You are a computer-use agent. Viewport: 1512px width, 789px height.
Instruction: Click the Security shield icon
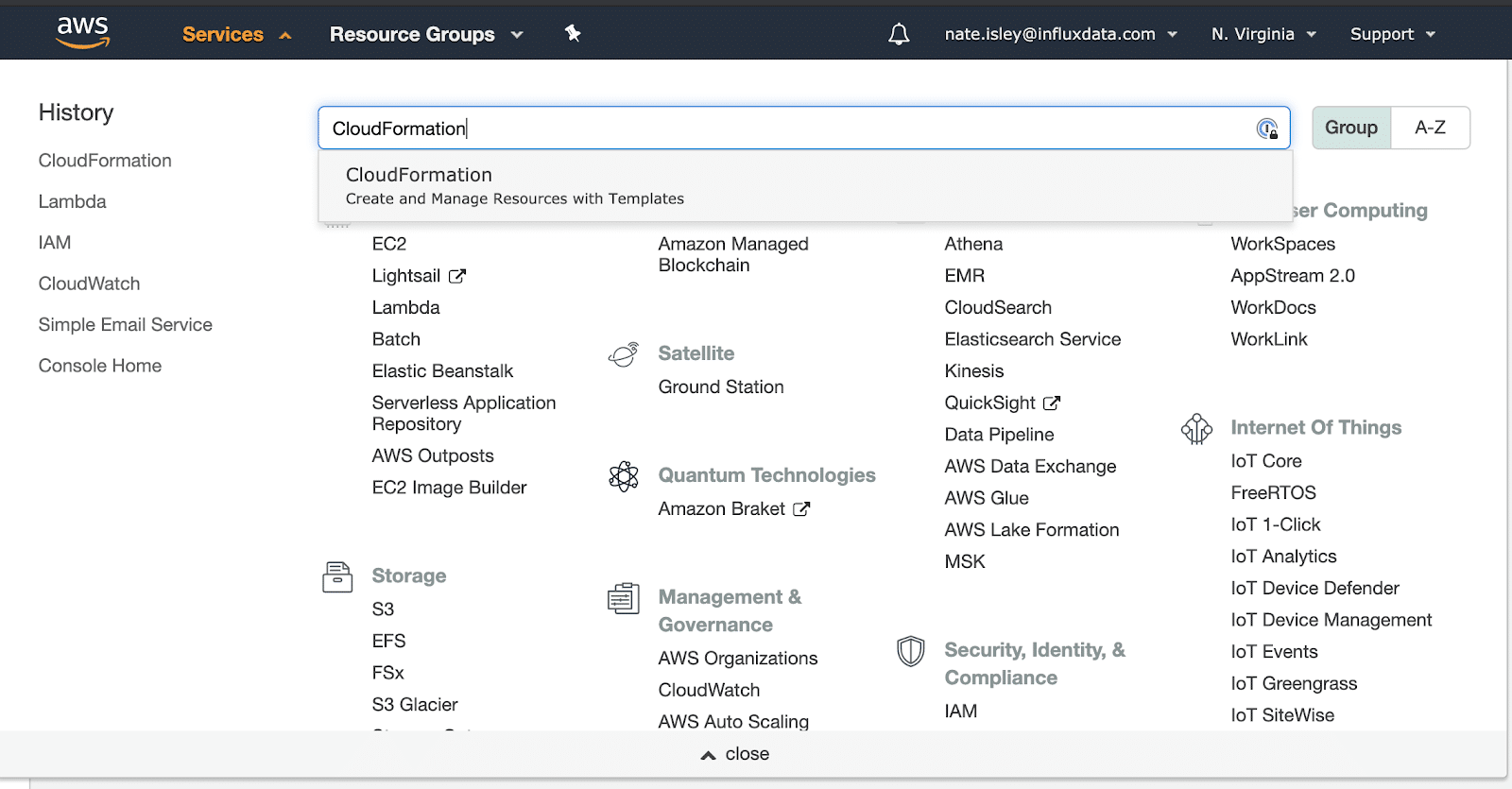pos(910,651)
